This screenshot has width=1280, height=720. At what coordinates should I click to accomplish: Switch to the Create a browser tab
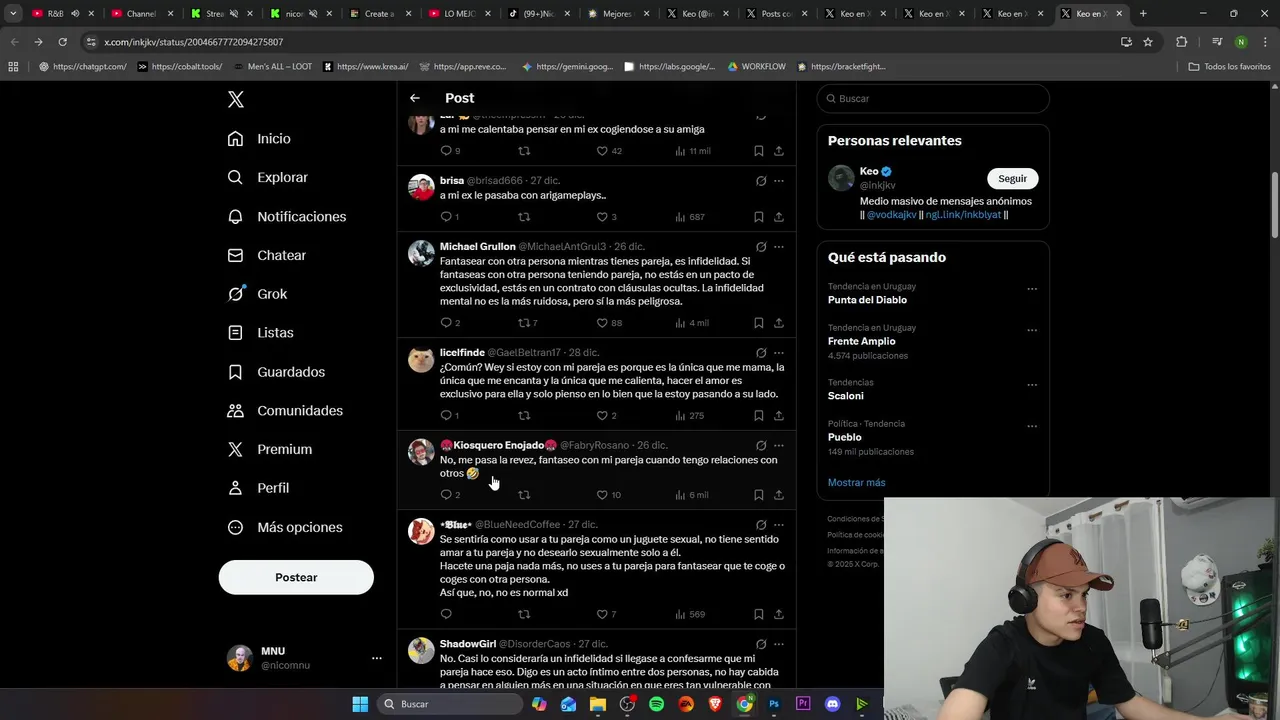point(379,14)
